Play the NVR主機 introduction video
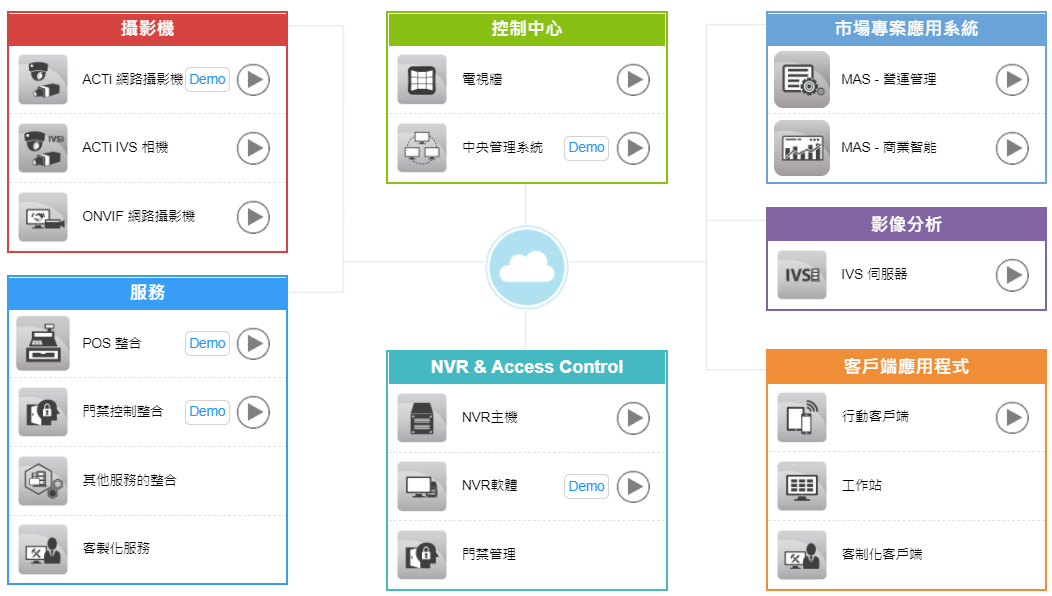 click(632, 419)
